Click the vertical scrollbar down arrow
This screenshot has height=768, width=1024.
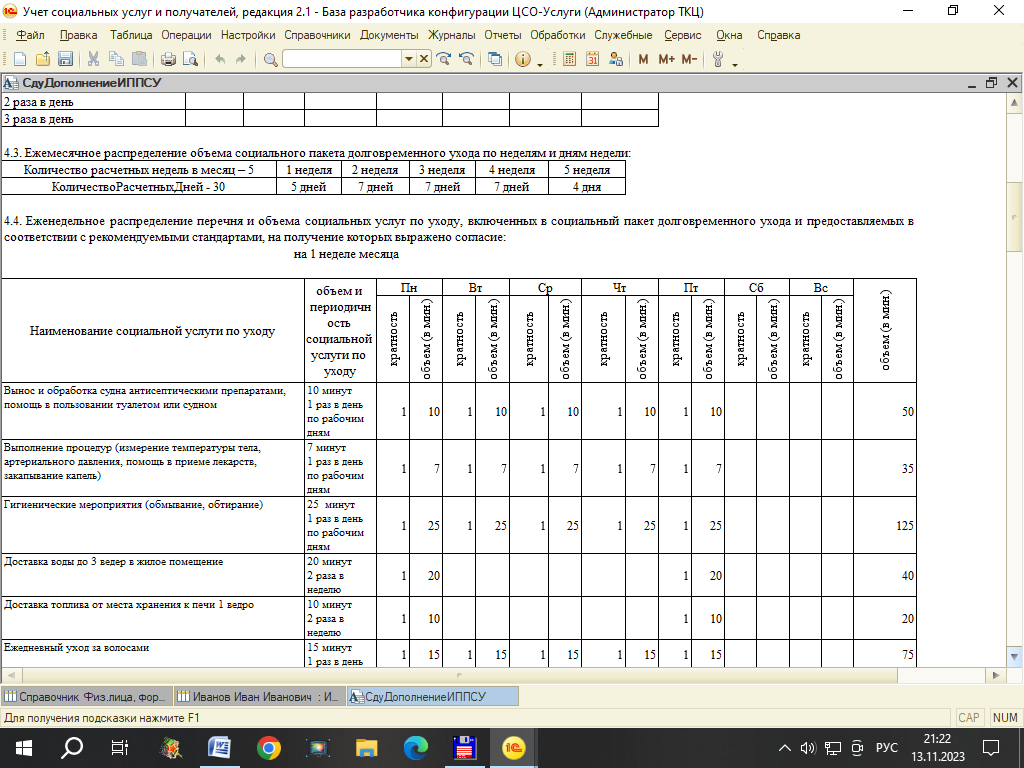point(1014,657)
